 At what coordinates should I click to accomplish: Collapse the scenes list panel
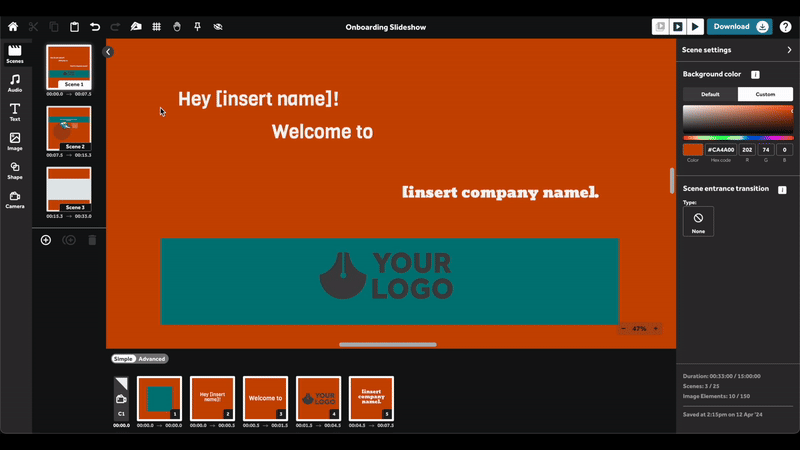click(x=108, y=52)
